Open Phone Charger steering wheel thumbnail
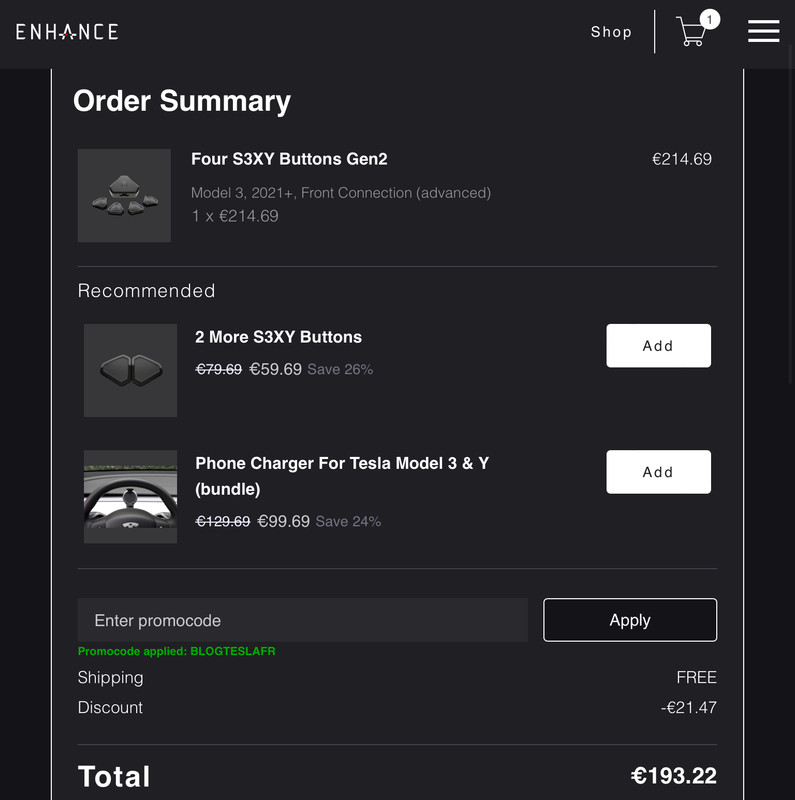 (x=131, y=496)
